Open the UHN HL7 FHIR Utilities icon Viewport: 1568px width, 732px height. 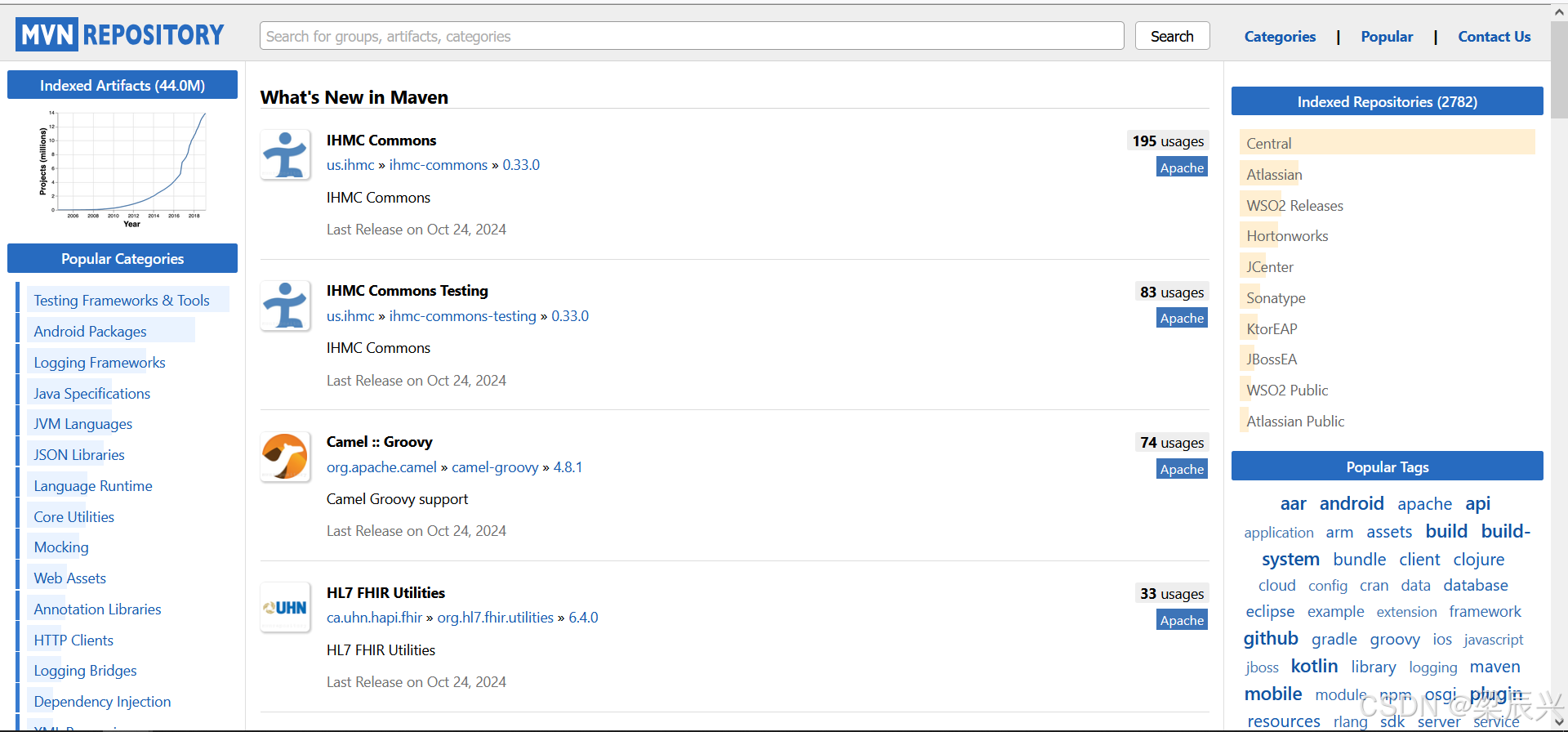[x=285, y=607]
